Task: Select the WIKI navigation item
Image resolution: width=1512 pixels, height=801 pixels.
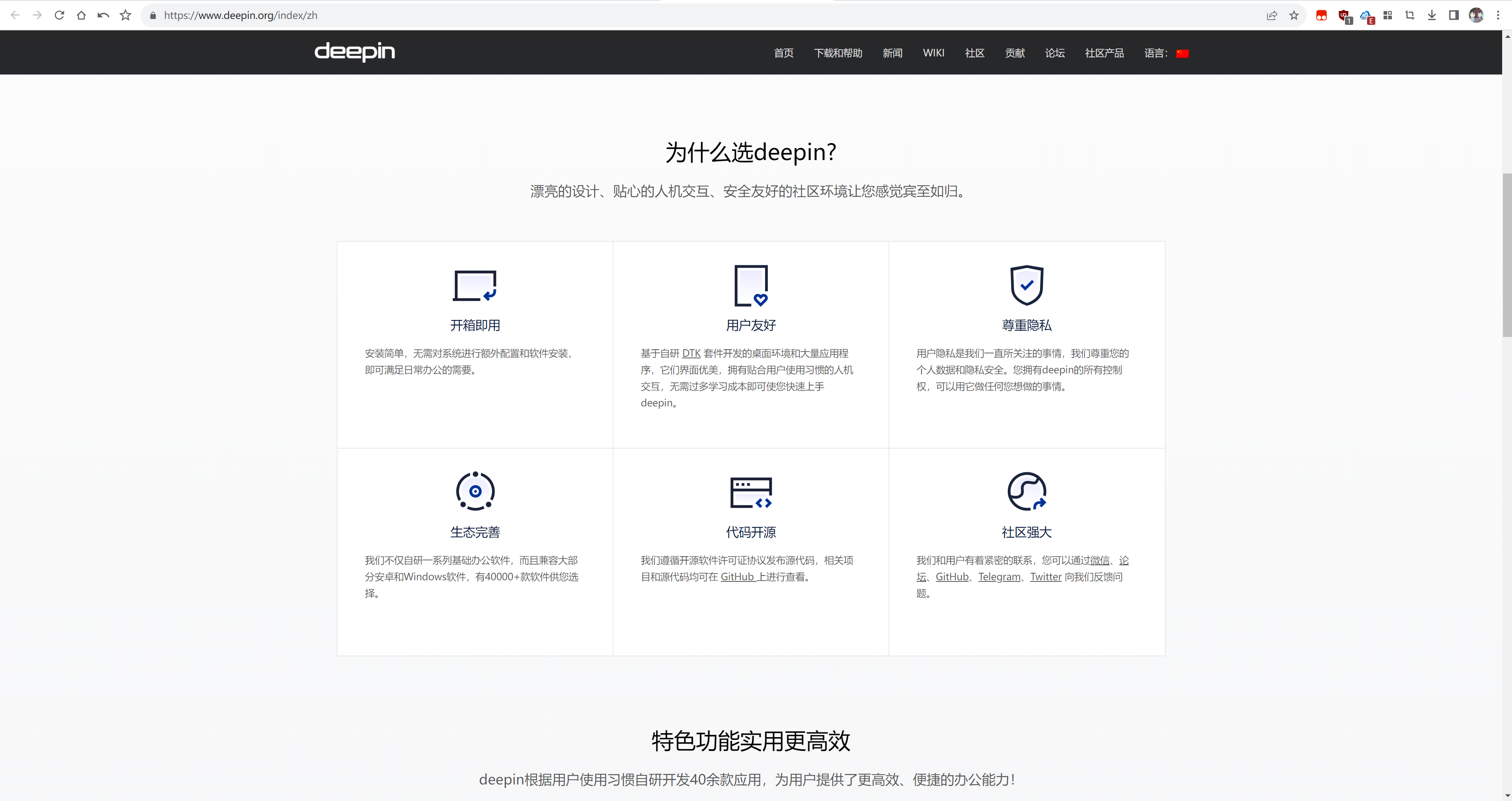Action: [x=933, y=53]
